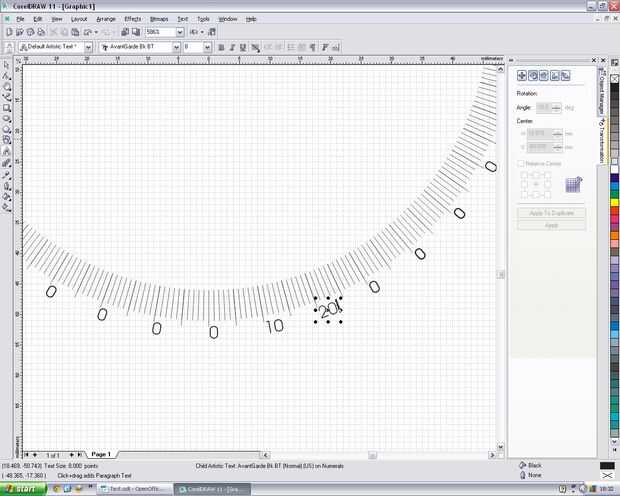Select bottom-left anchor point checkbox
The width and height of the screenshot is (620, 496).
tap(524, 194)
